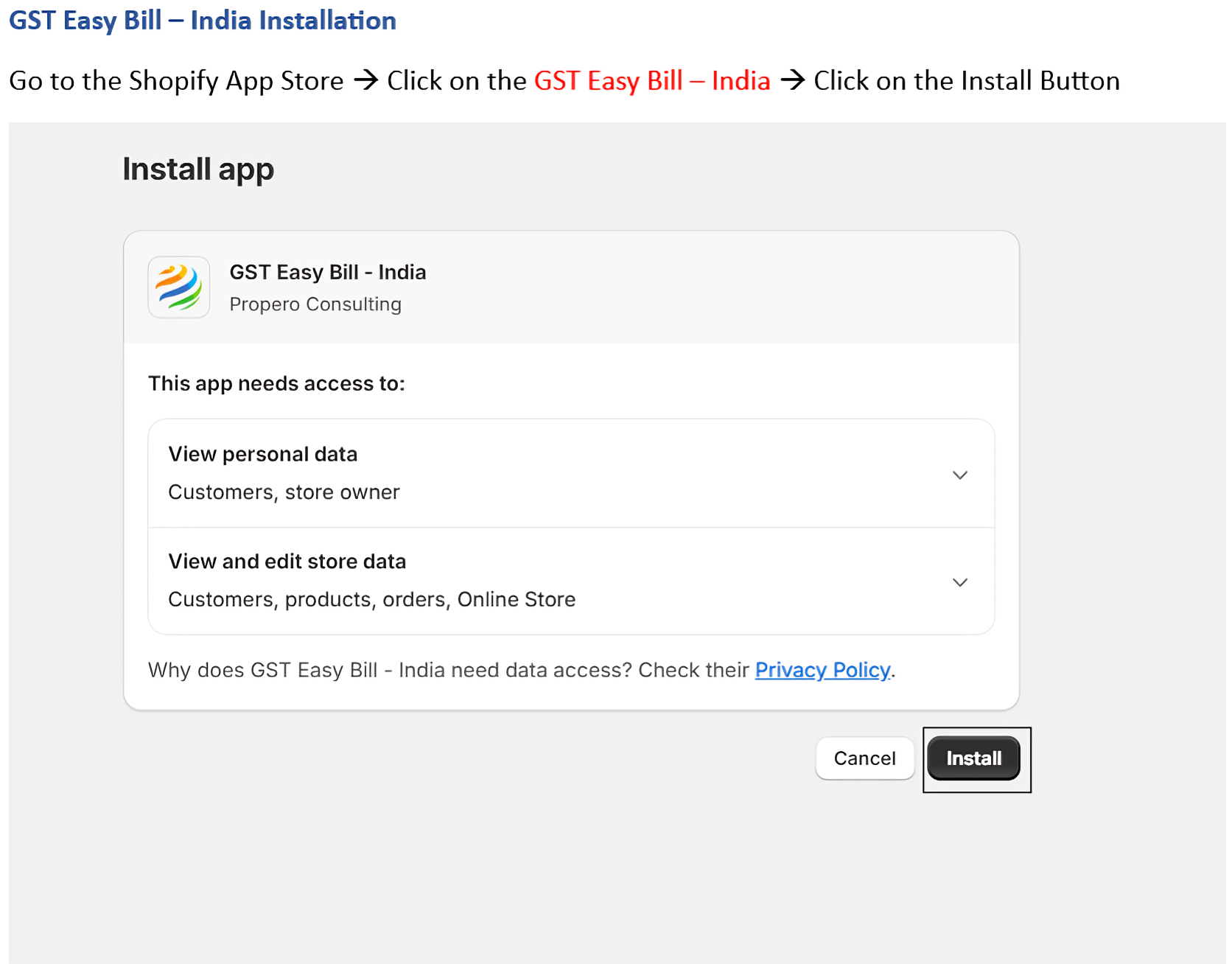
Task: Select the View personal data label
Action: point(262,454)
